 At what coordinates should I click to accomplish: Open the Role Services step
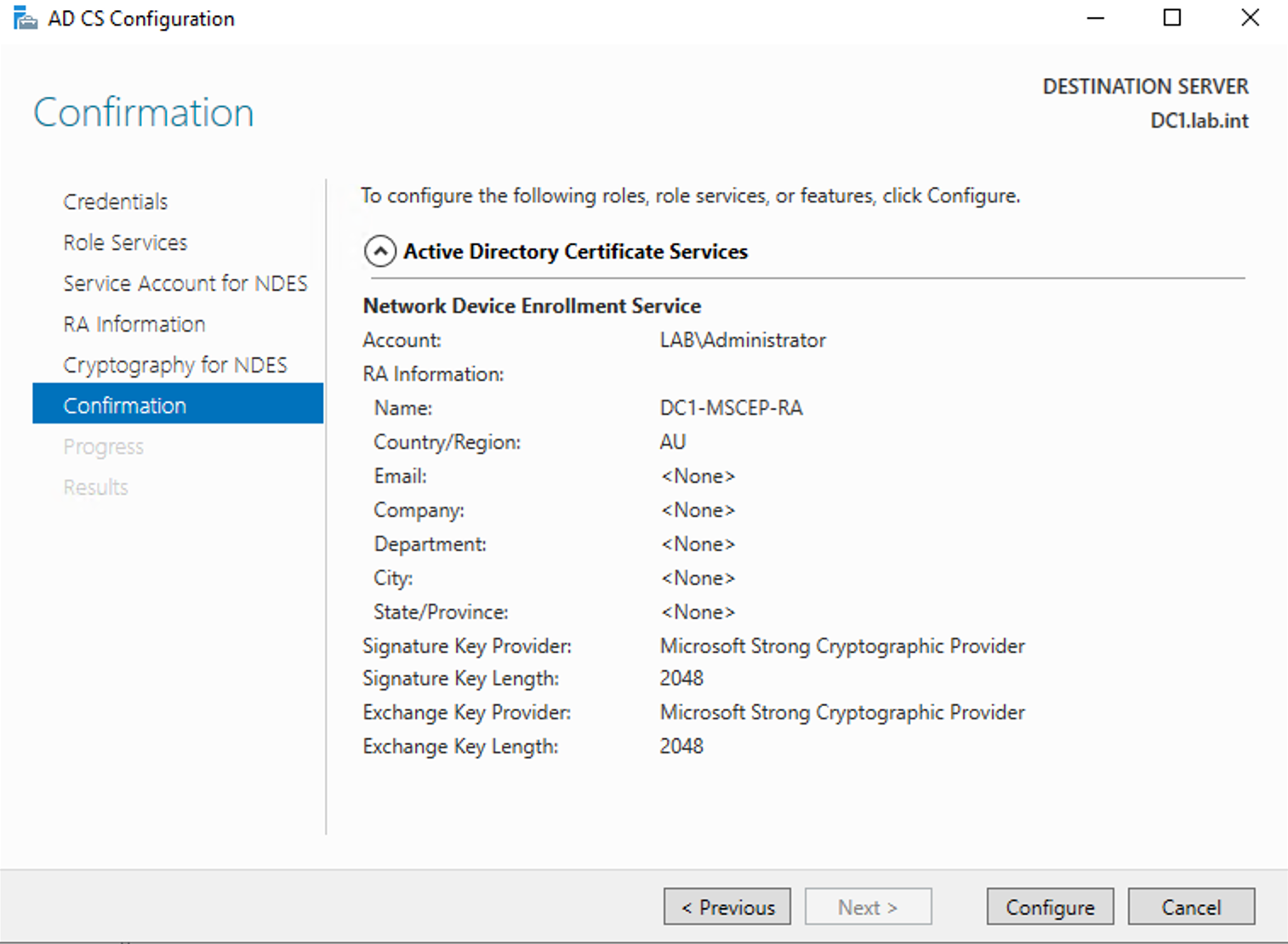[x=125, y=242]
